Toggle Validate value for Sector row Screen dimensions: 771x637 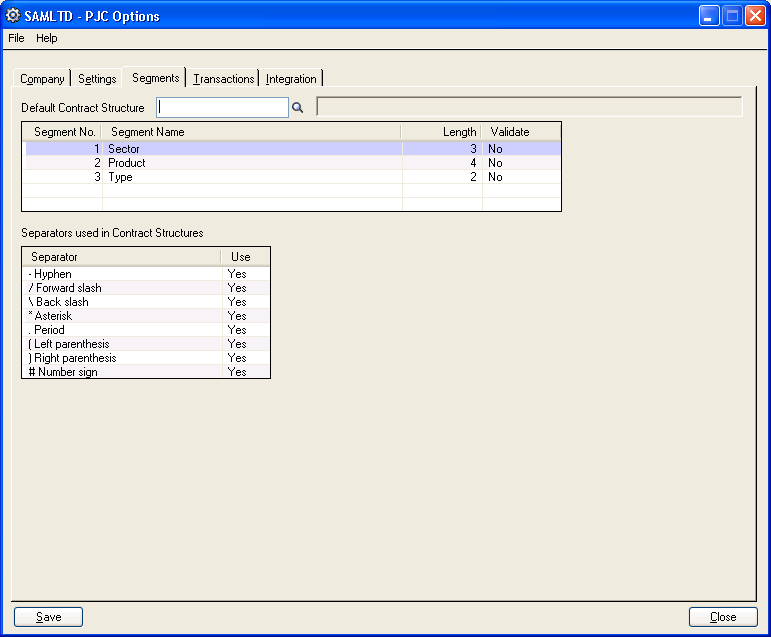[521, 149]
